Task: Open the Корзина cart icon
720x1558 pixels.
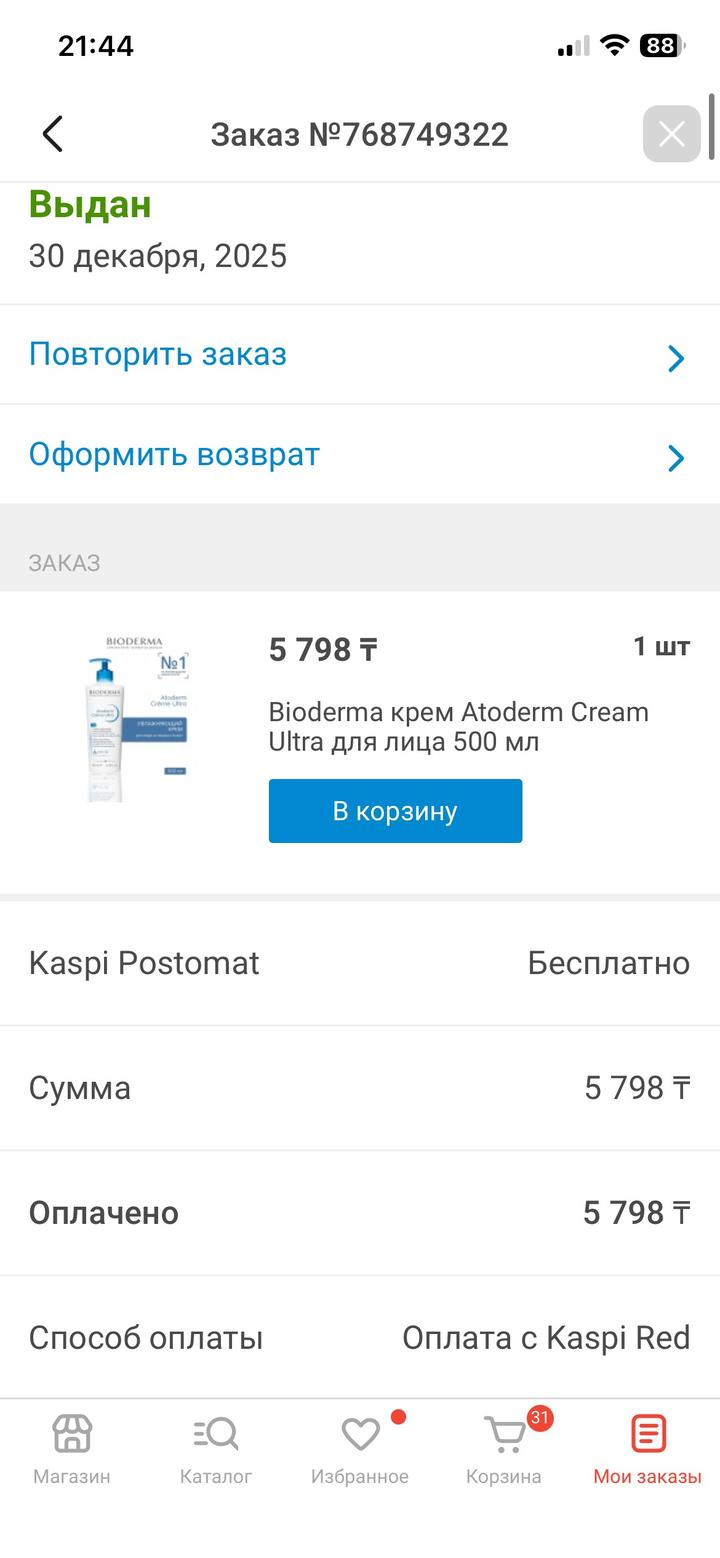Action: click(503, 1436)
